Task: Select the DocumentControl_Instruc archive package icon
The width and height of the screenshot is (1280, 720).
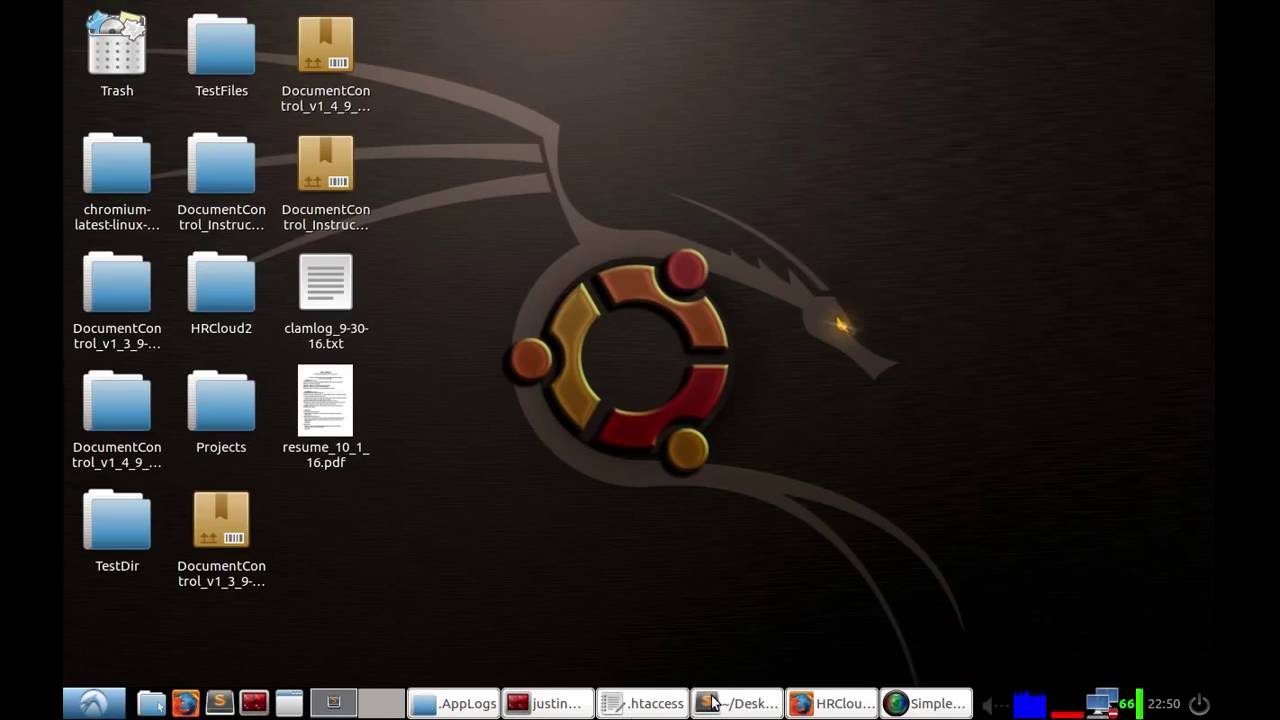Action: pyautogui.click(x=325, y=163)
